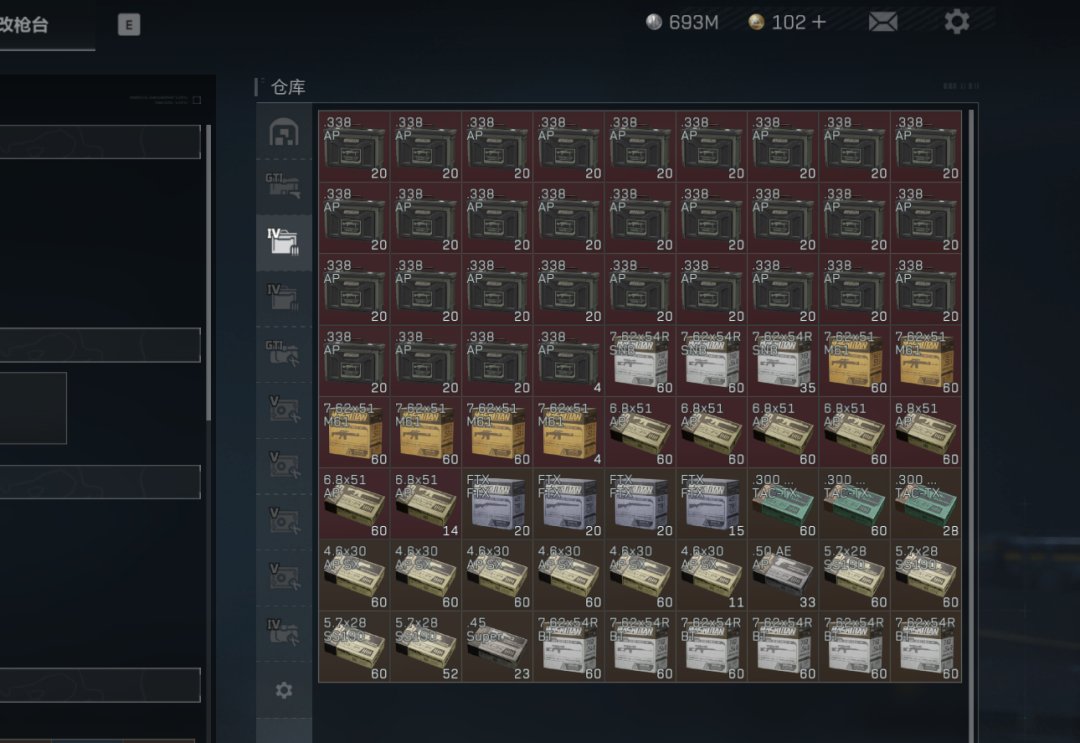The image size is (1080, 743).
Task: Select the .300 TAC-TX stack of 28
Action: pyautogui.click(x=925, y=503)
